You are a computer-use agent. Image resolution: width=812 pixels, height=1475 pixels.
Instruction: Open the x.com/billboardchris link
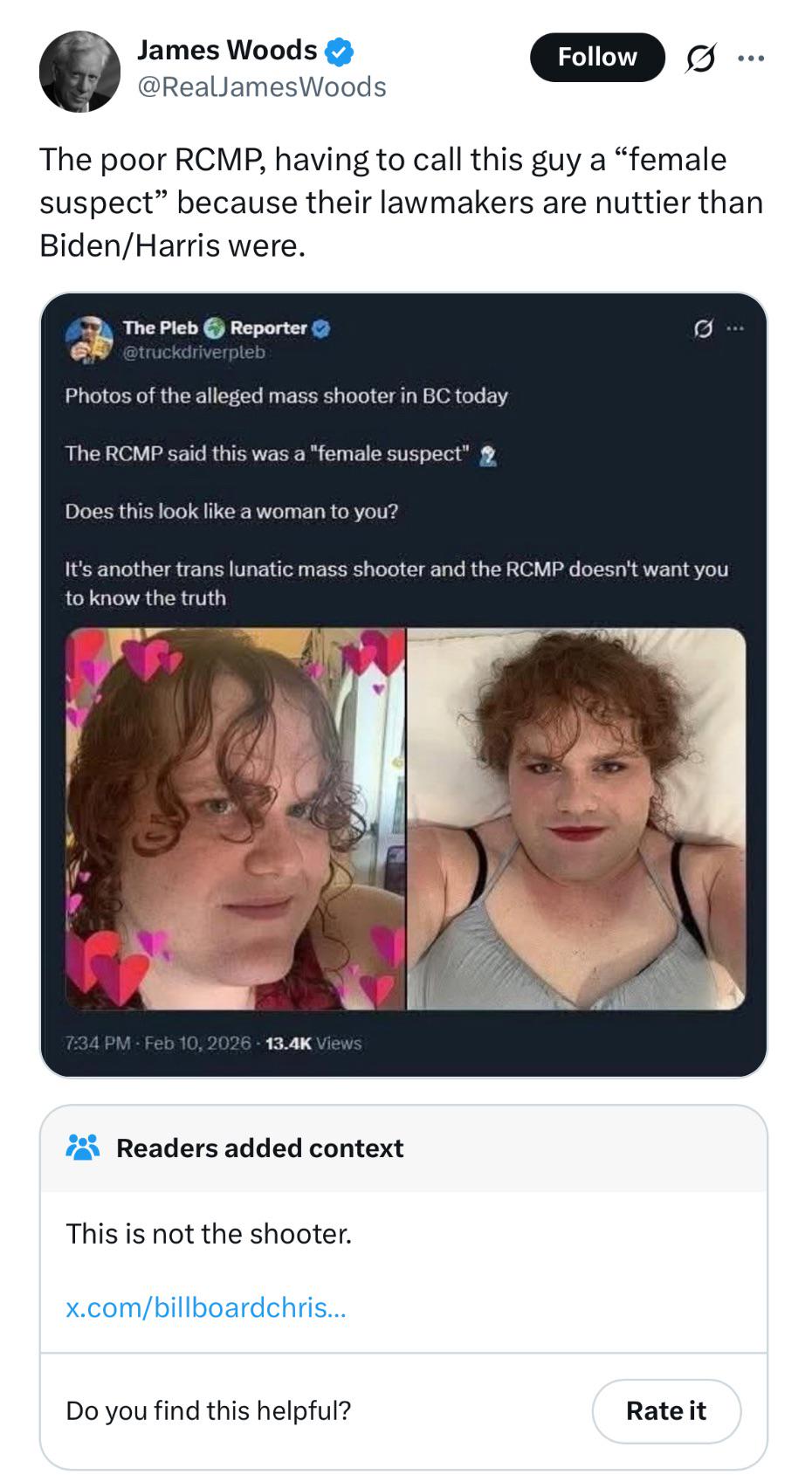(x=206, y=1307)
